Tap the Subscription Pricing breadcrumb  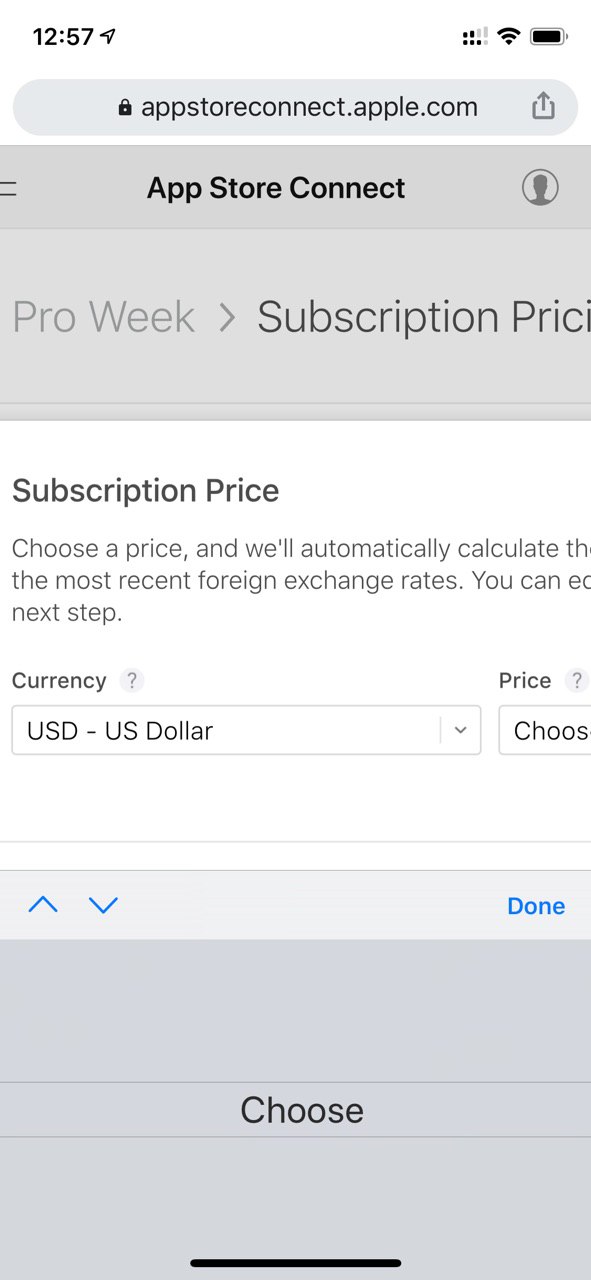[x=424, y=317]
